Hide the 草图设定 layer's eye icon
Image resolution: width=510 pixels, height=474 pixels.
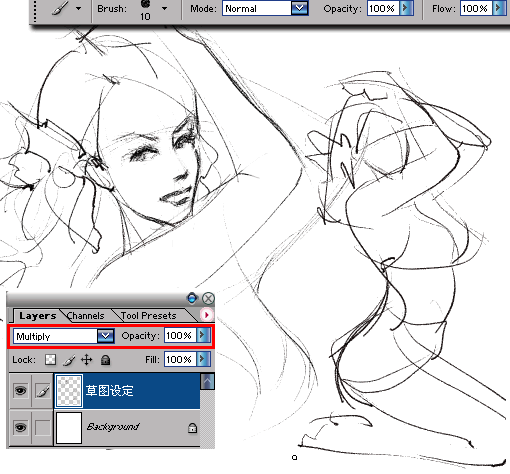[20, 391]
